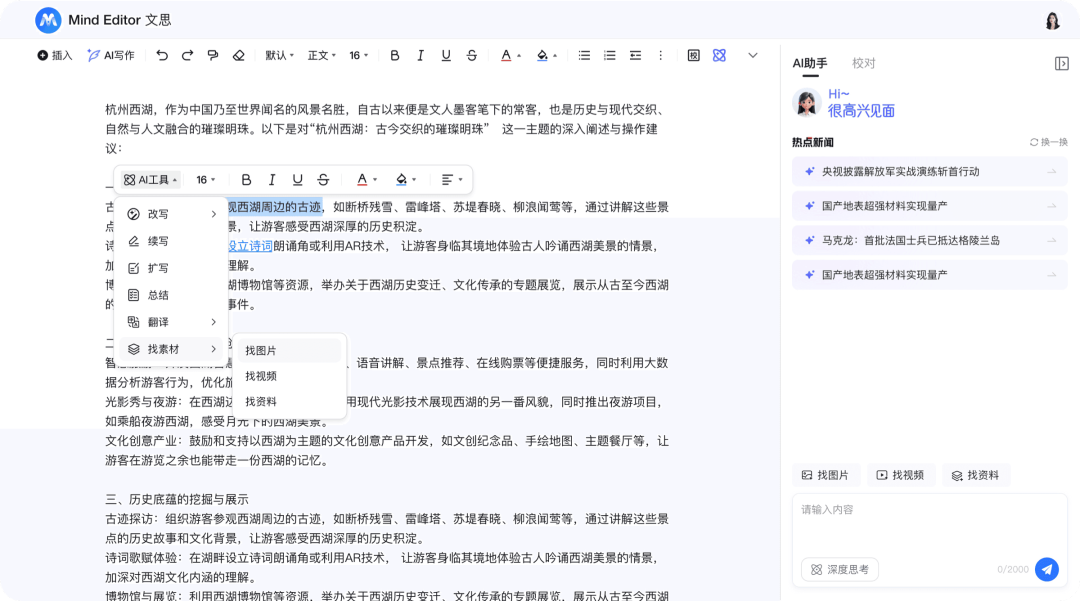Apply font color in the floating toolbar
Screen dimensions: 1080x601
tap(362, 180)
